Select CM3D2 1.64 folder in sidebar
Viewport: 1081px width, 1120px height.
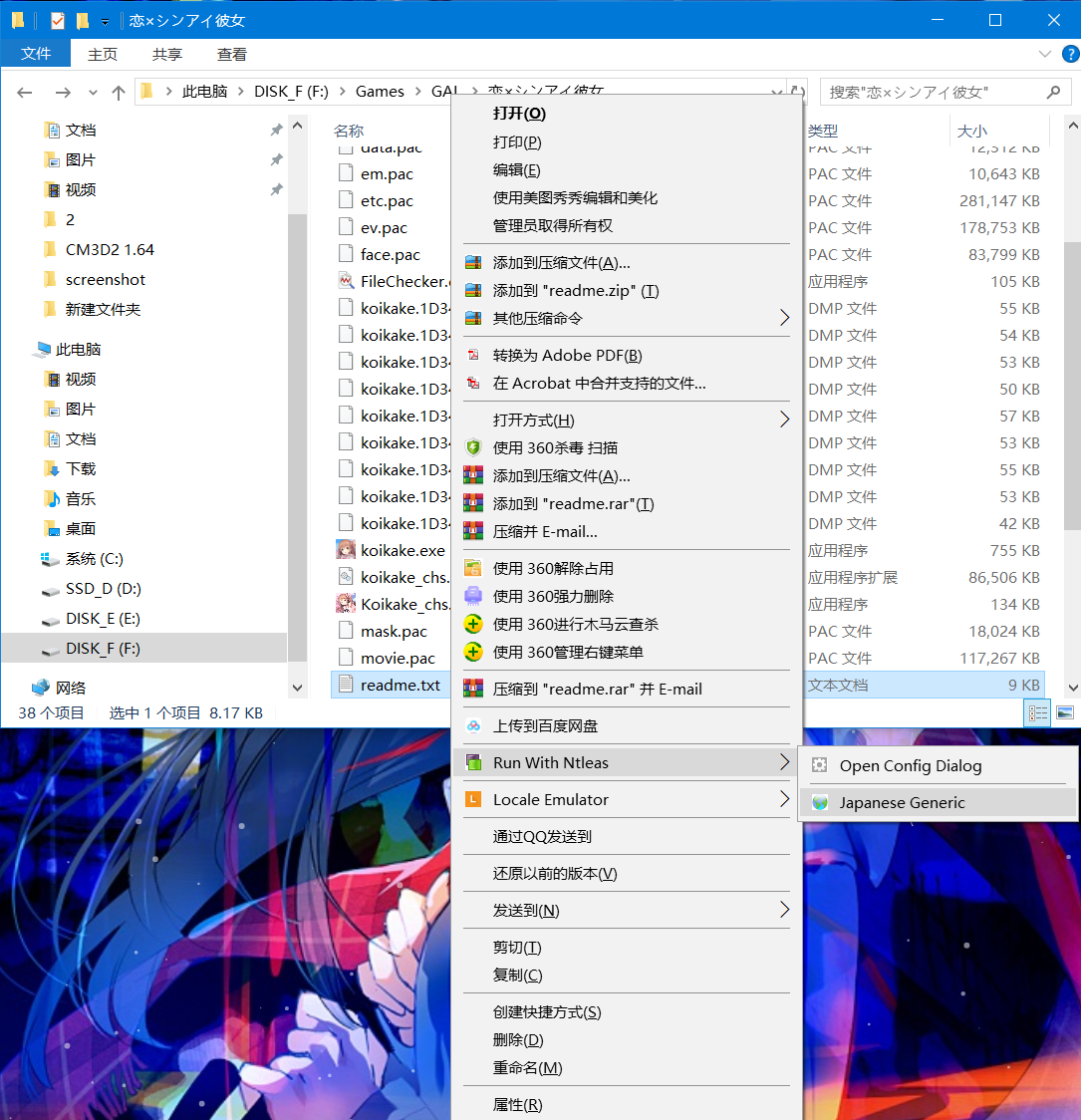pos(110,249)
